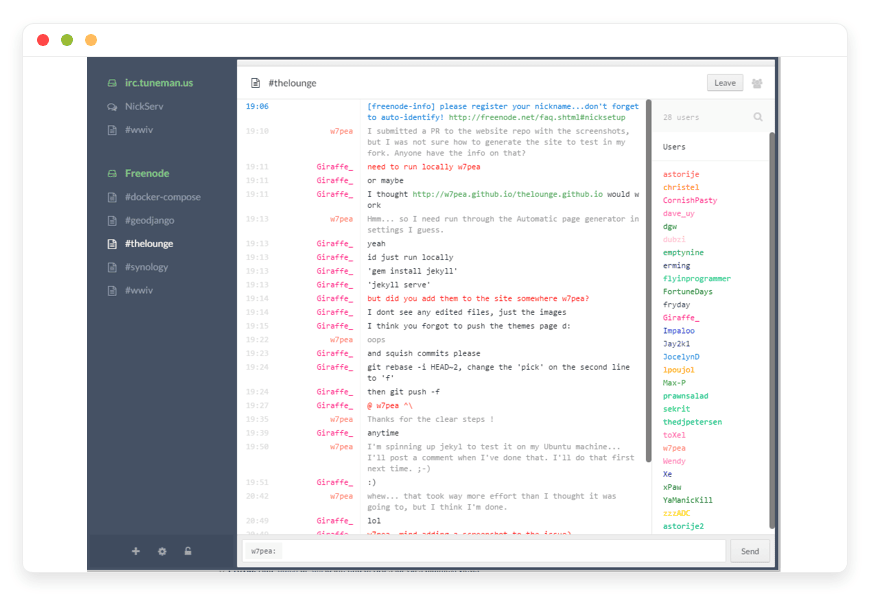Select the irc.tuneman.us network
The height and width of the screenshot is (595, 870).
(159, 83)
